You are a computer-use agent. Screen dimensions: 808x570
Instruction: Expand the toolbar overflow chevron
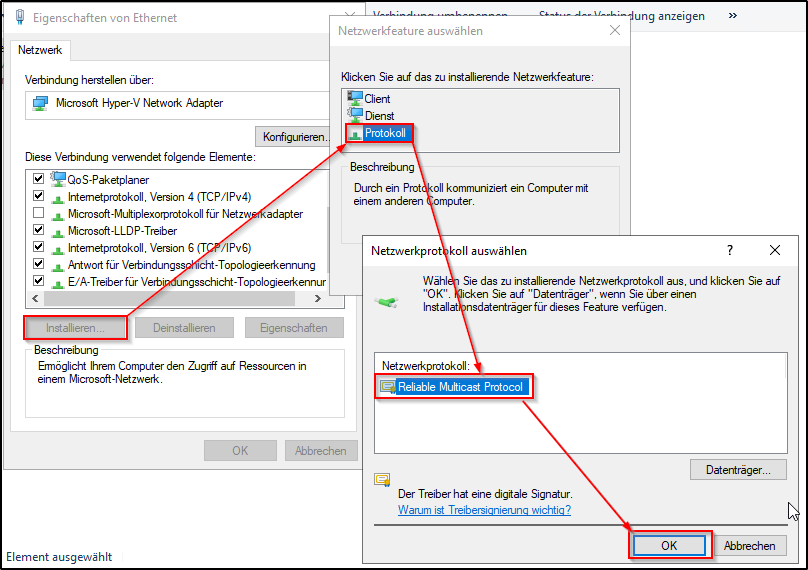733,16
